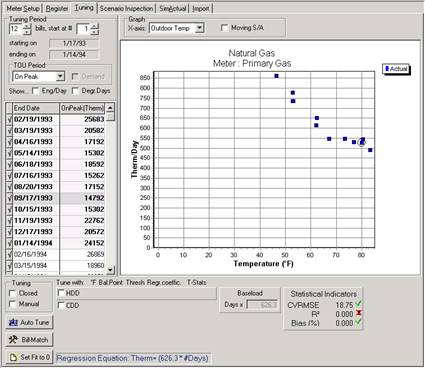Toggle the Moving S/A checkbox
425x368 pixels.
coord(225,28)
